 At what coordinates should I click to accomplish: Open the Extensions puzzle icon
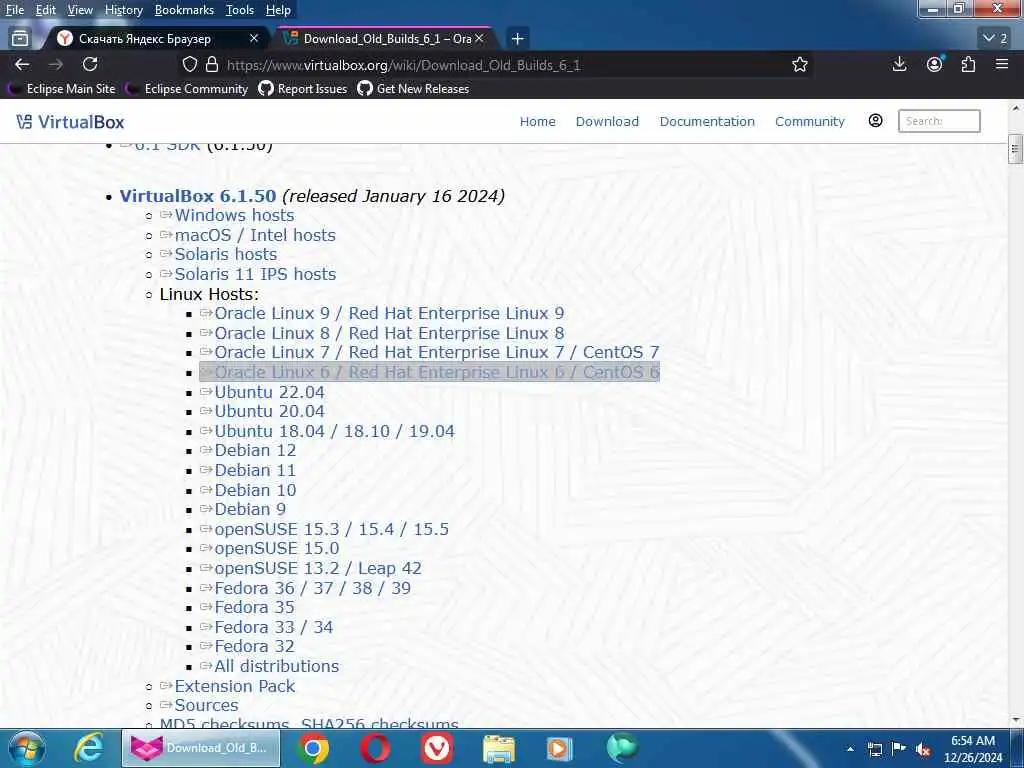coord(968,64)
